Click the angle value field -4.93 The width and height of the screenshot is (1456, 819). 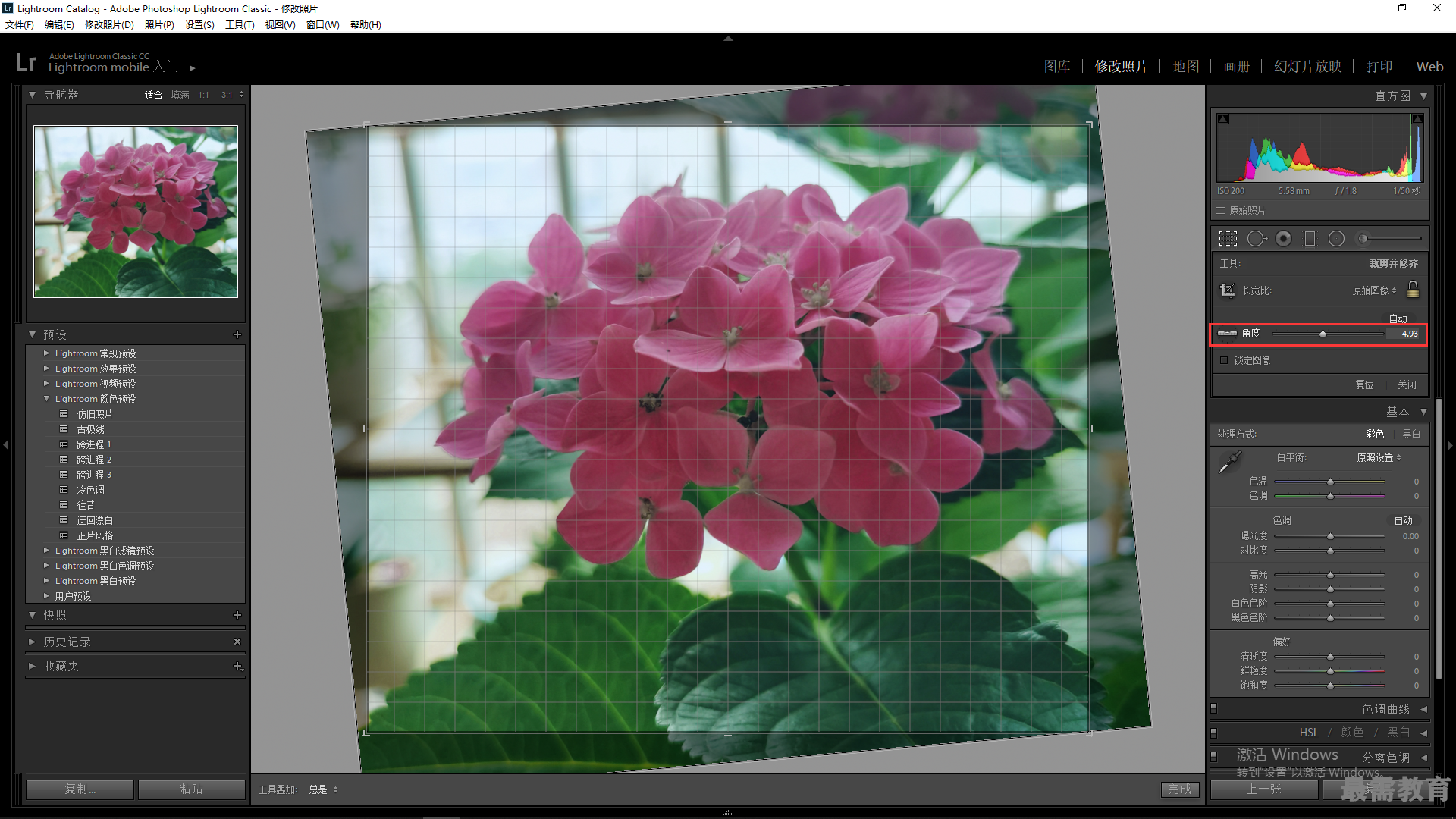pos(1406,334)
